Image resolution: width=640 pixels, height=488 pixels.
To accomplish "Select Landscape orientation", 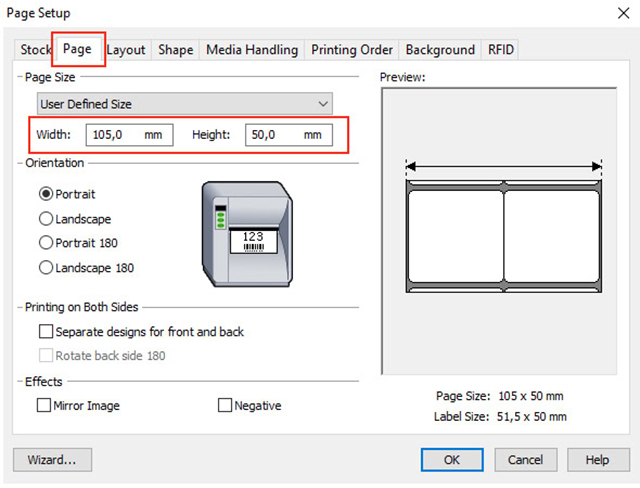I will pyautogui.click(x=46, y=219).
